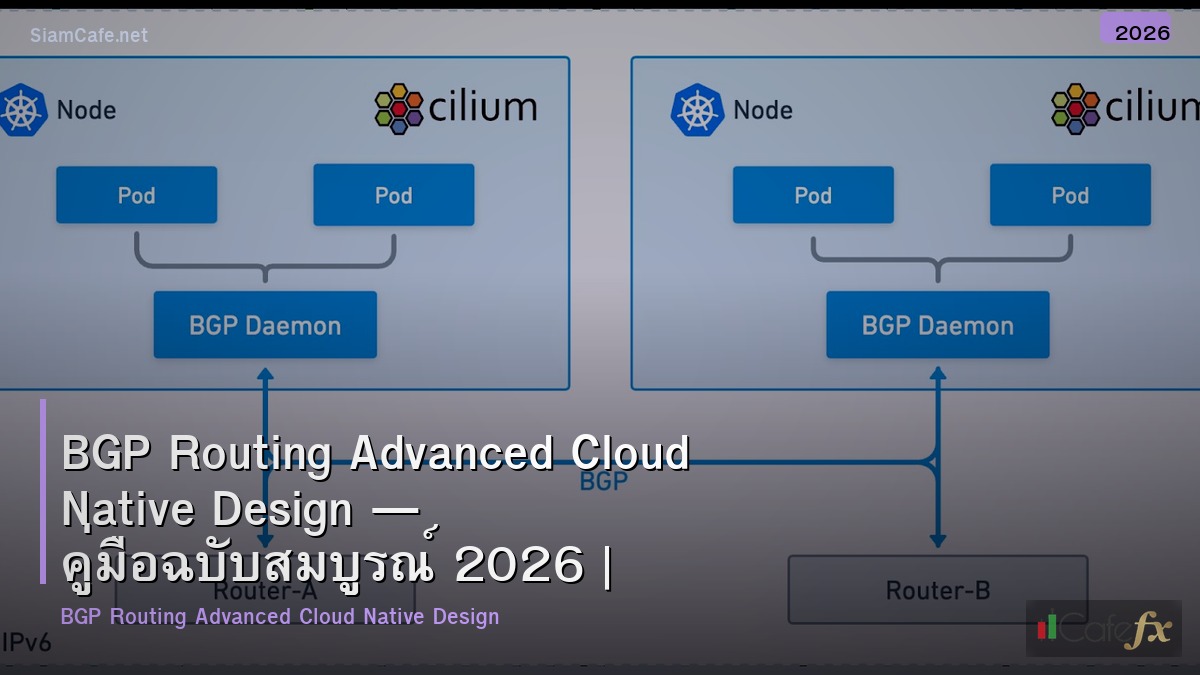1200x675 pixels.
Task: Click the bar-chart glyph inside the CafeFX logo
Action: 1048,631
